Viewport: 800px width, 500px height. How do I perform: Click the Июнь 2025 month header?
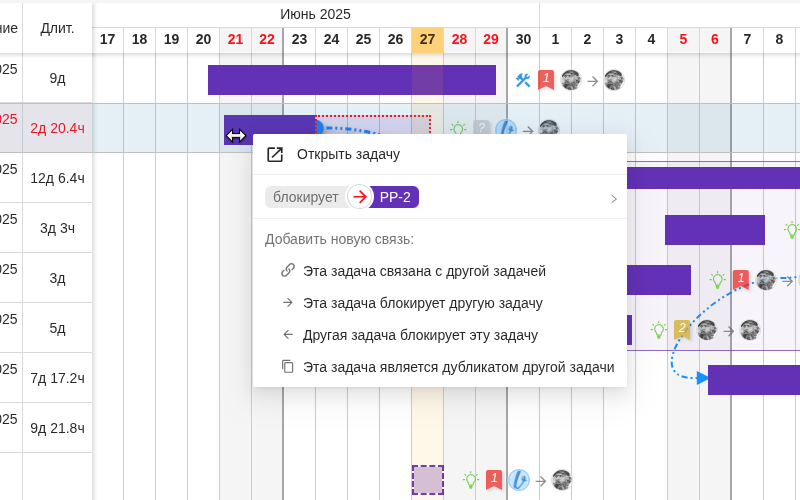(x=315, y=14)
